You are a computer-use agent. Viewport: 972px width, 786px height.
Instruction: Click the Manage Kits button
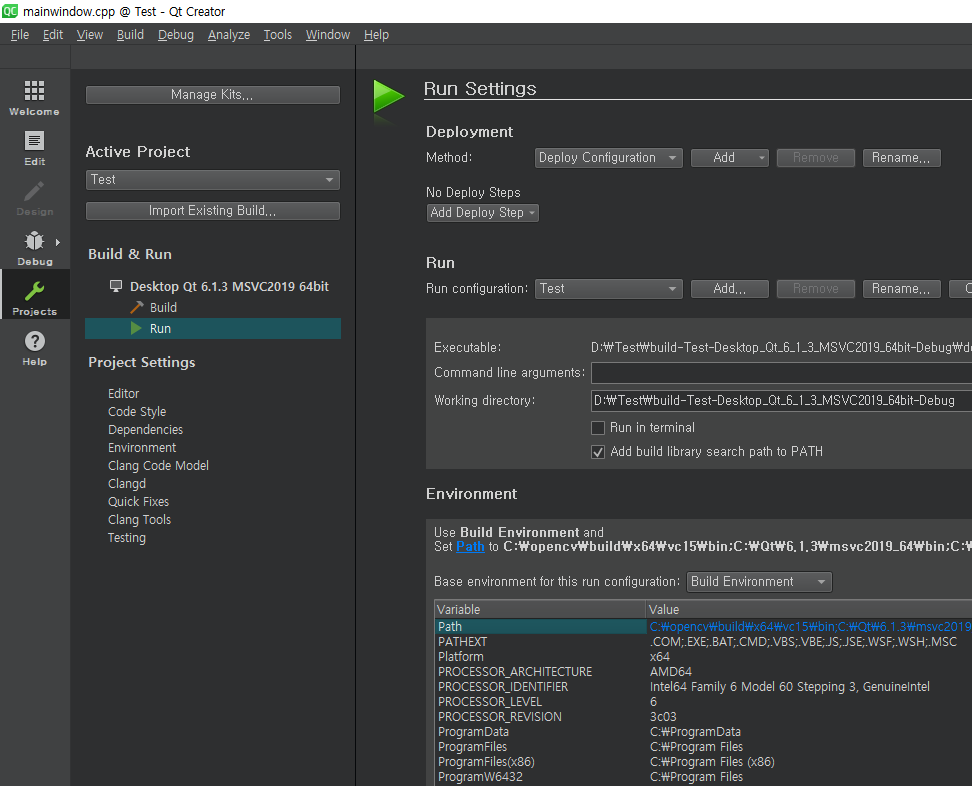pos(213,95)
